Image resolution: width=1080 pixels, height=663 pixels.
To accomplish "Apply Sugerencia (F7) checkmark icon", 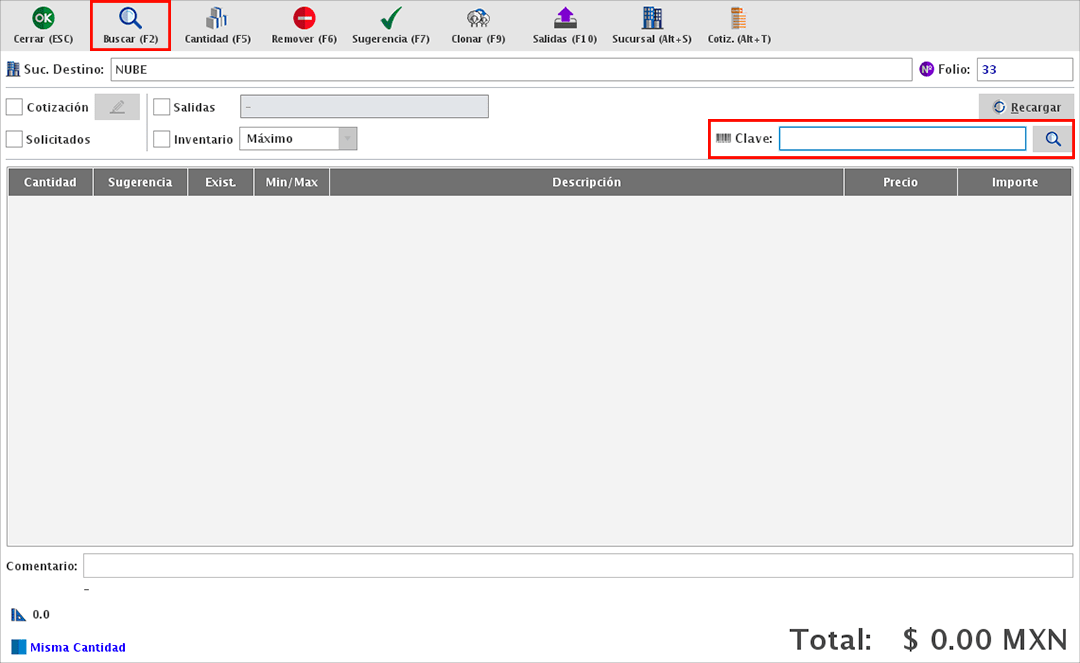I will point(391,18).
